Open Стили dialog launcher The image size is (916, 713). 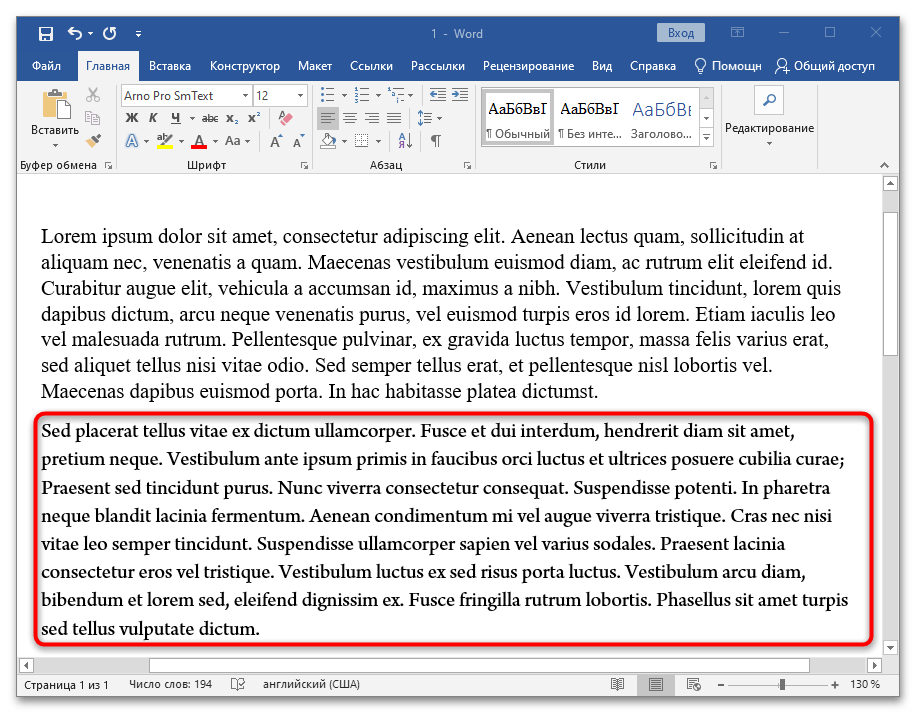713,166
